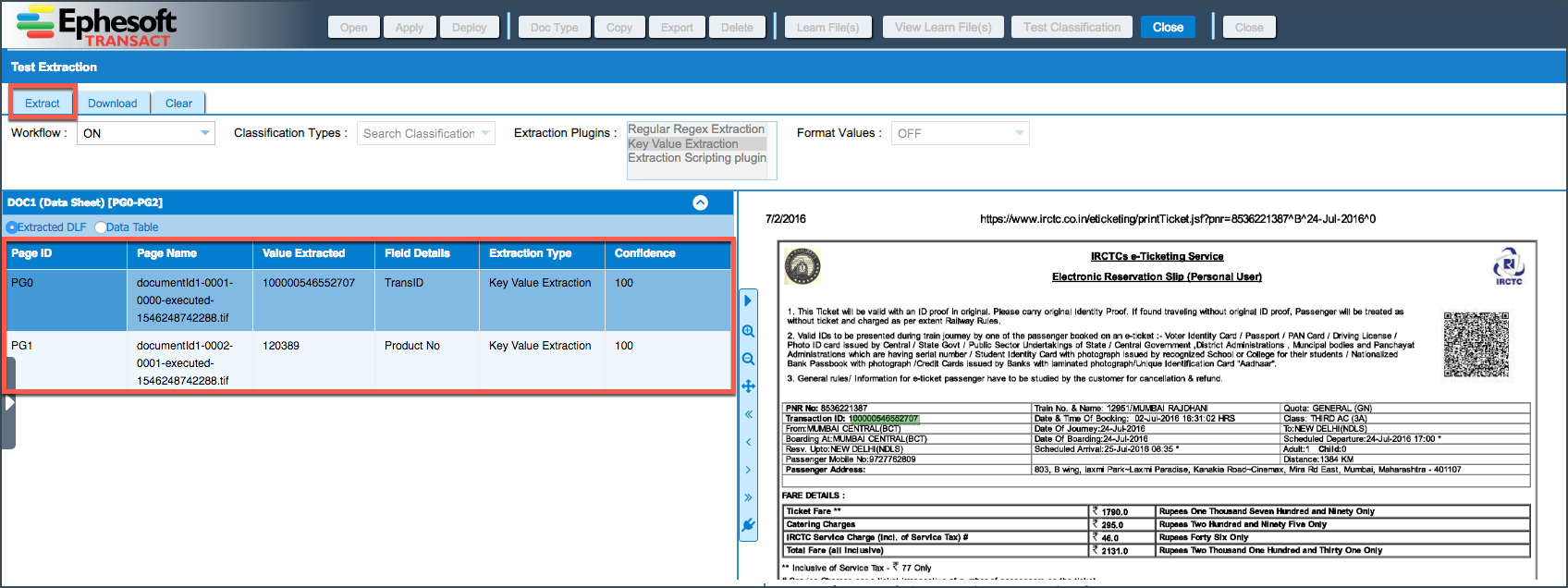The image size is (1568, 588).
Task: Collapse the DOC1 (Data Sheet) panel
Action: click(x=701, y=202)
